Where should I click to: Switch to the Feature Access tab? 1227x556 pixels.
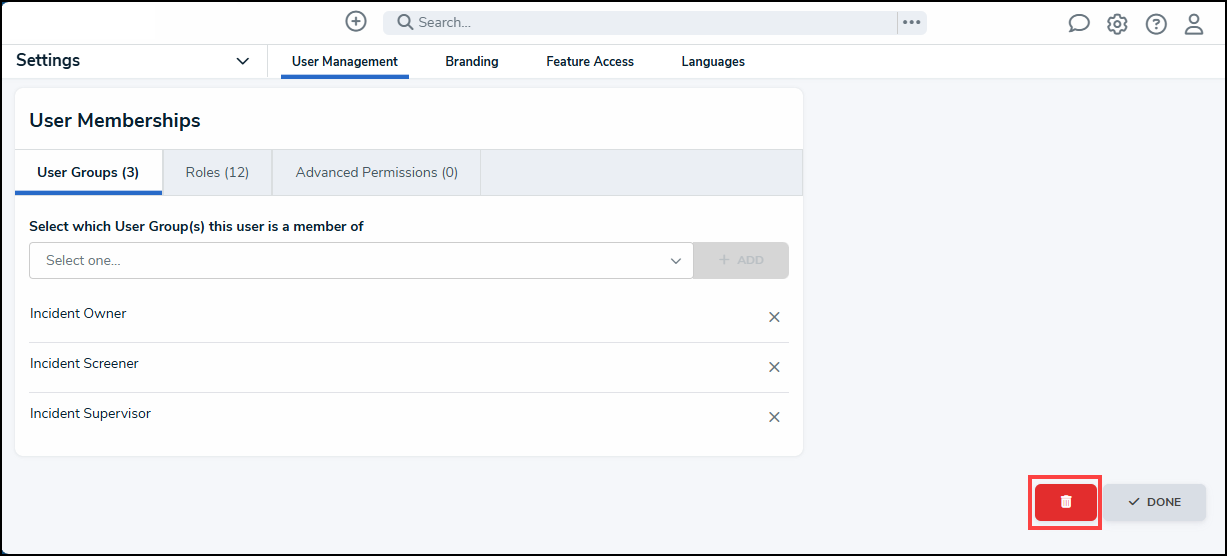(590, 61)
